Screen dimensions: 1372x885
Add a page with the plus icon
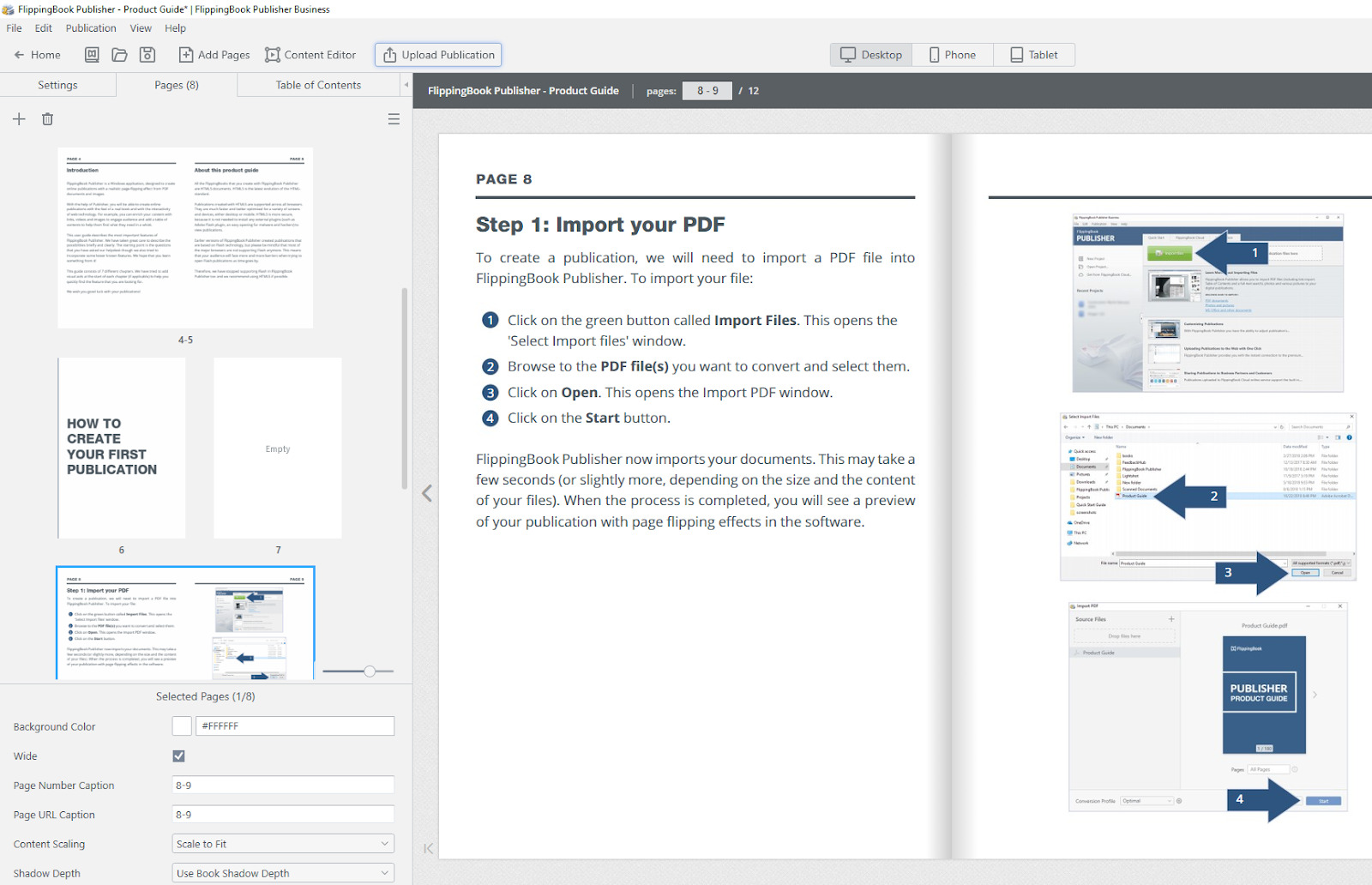point(19,119)
